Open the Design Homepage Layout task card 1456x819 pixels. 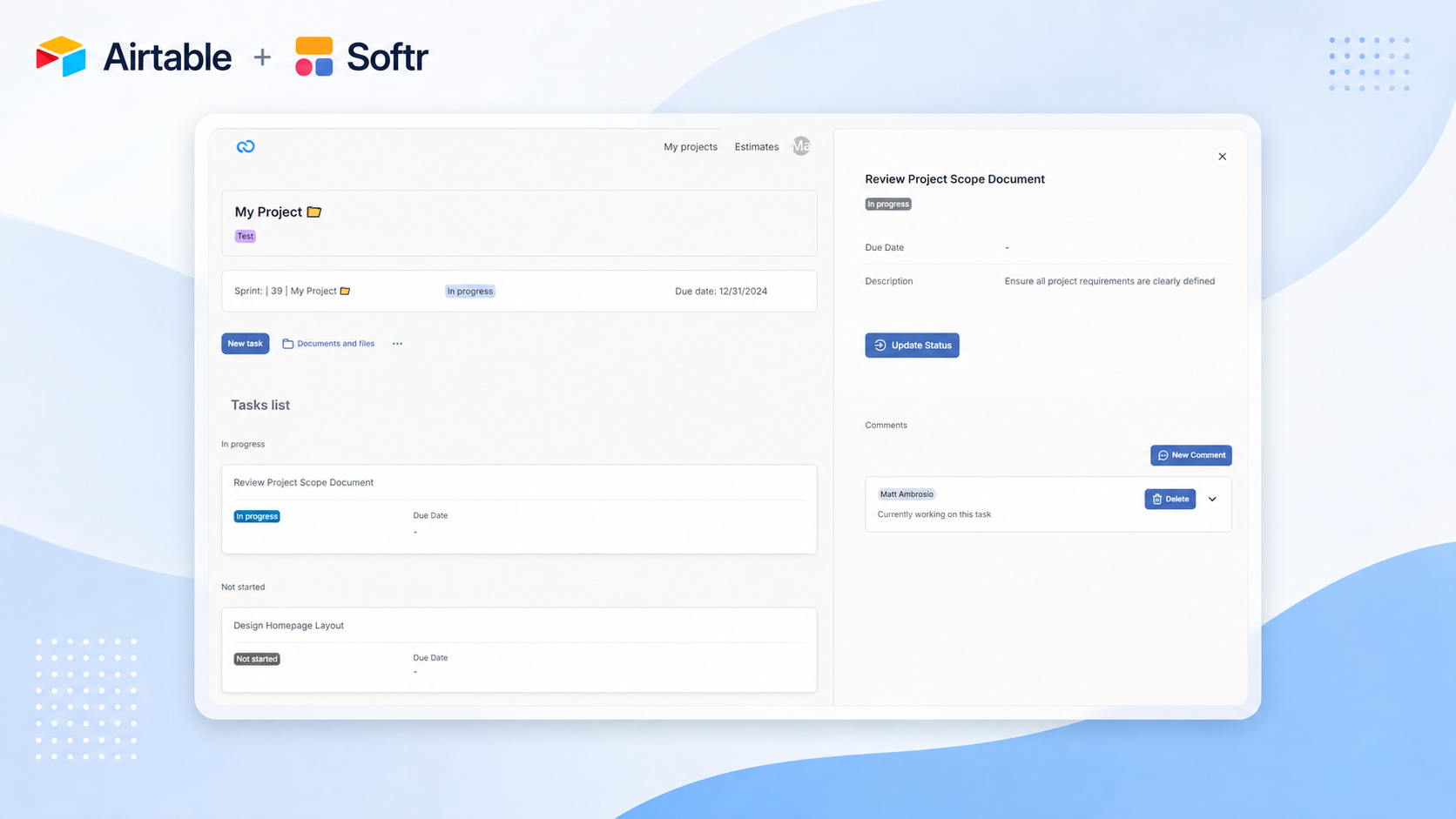pos(519,650)
